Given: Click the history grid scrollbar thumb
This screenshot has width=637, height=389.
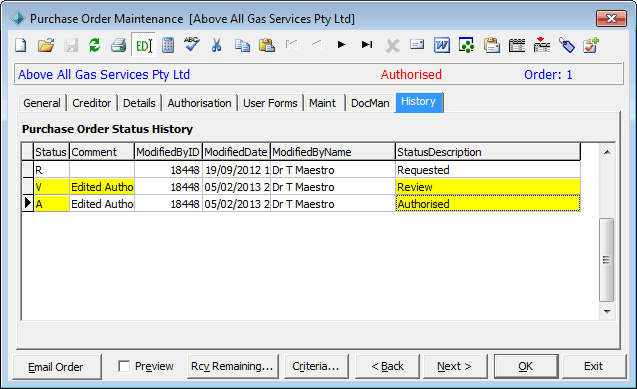Looking at the screenshot, I should (x=607, y=260).
